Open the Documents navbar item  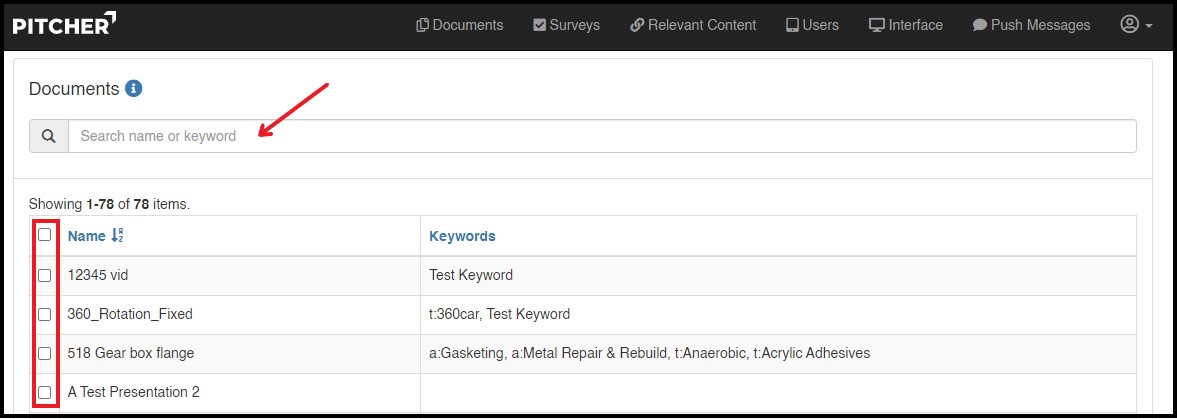click(x=459, y=25)
